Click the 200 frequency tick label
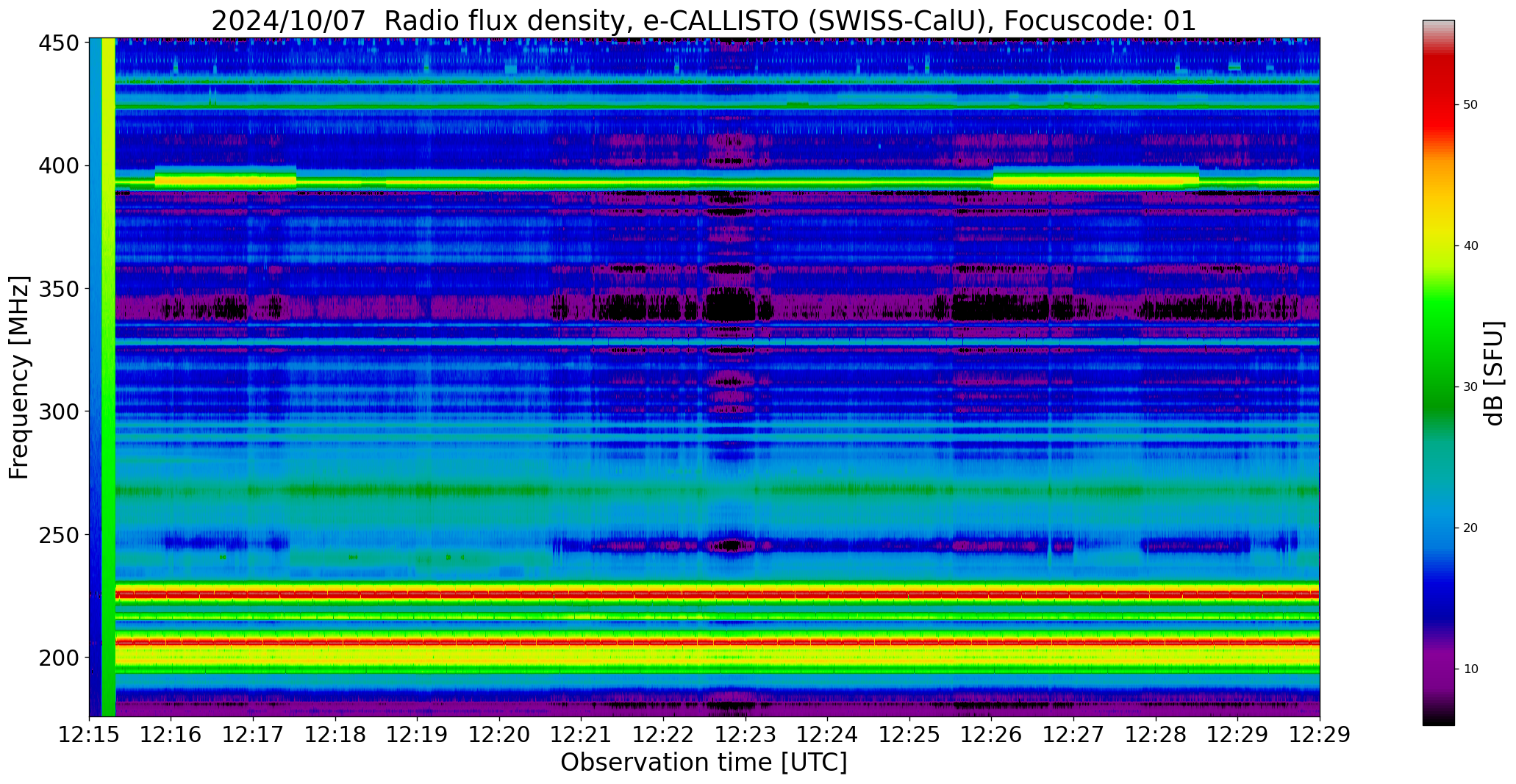This screenshot has height=784, width=1516. 59,657
